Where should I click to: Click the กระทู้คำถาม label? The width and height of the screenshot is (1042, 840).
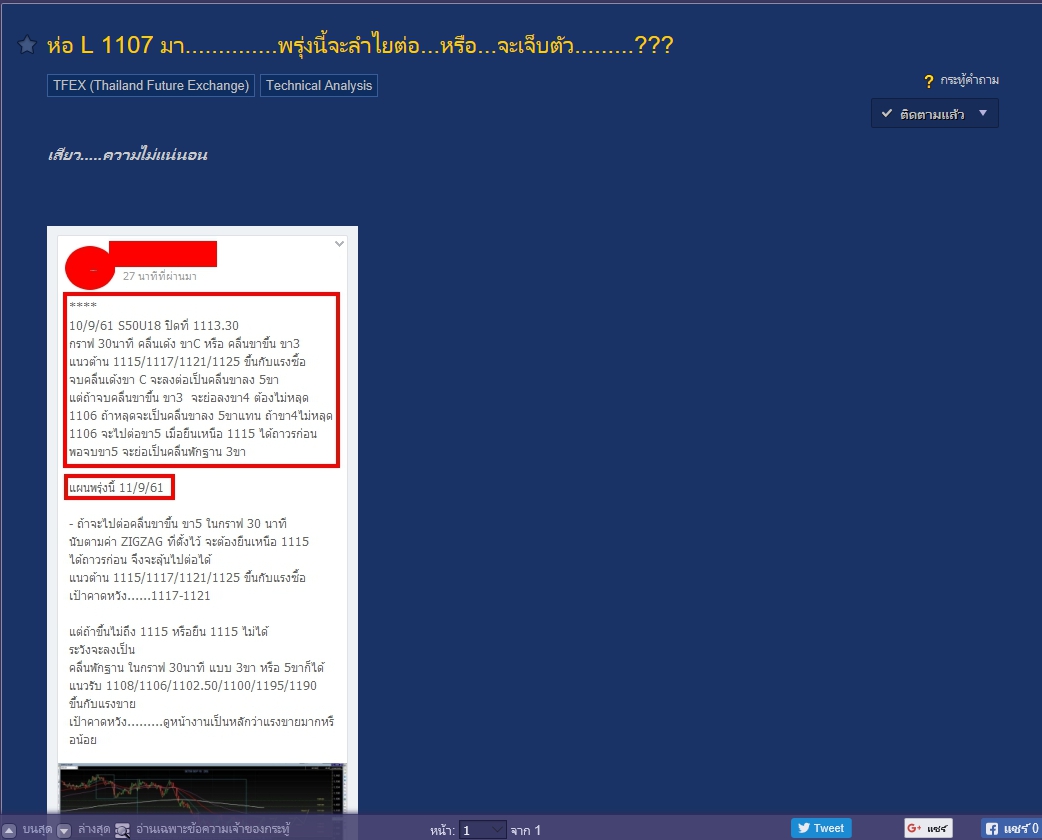tap(970, 80)
